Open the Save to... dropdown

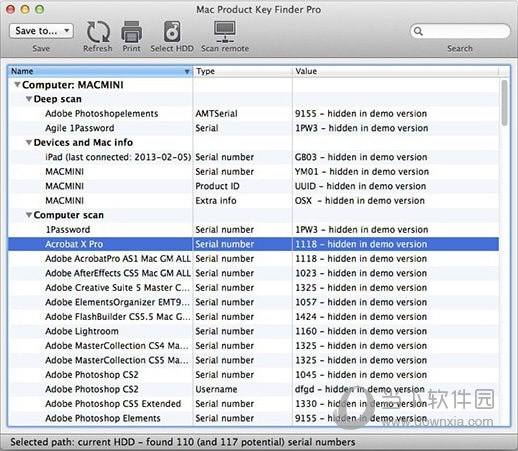(x=41, y=31)
